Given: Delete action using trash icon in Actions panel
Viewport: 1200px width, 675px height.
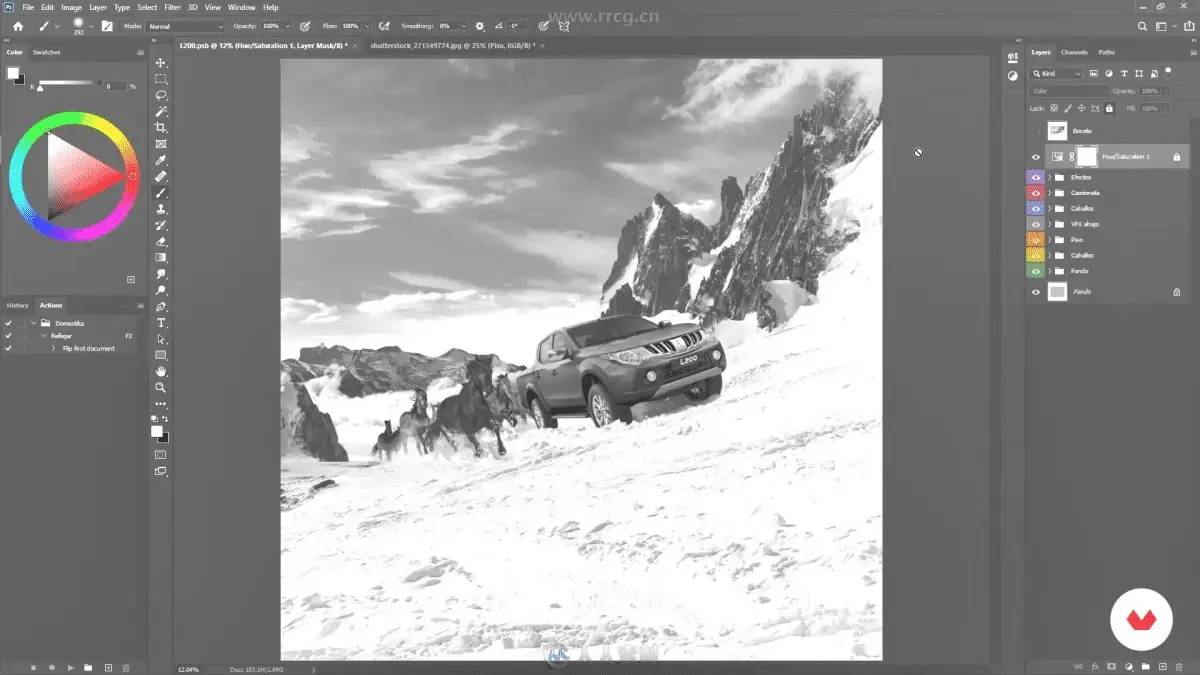Looking at the screenshot, I should click(x=125, y=667).
